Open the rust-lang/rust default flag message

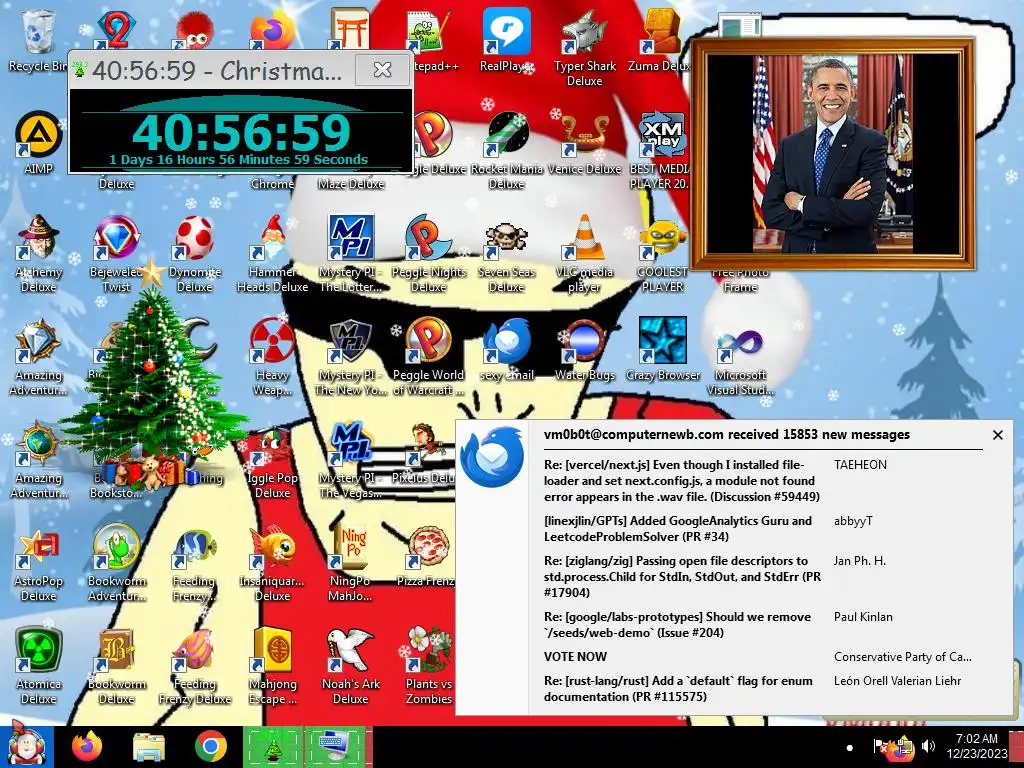pyautogui.click(x=678, y=688)
